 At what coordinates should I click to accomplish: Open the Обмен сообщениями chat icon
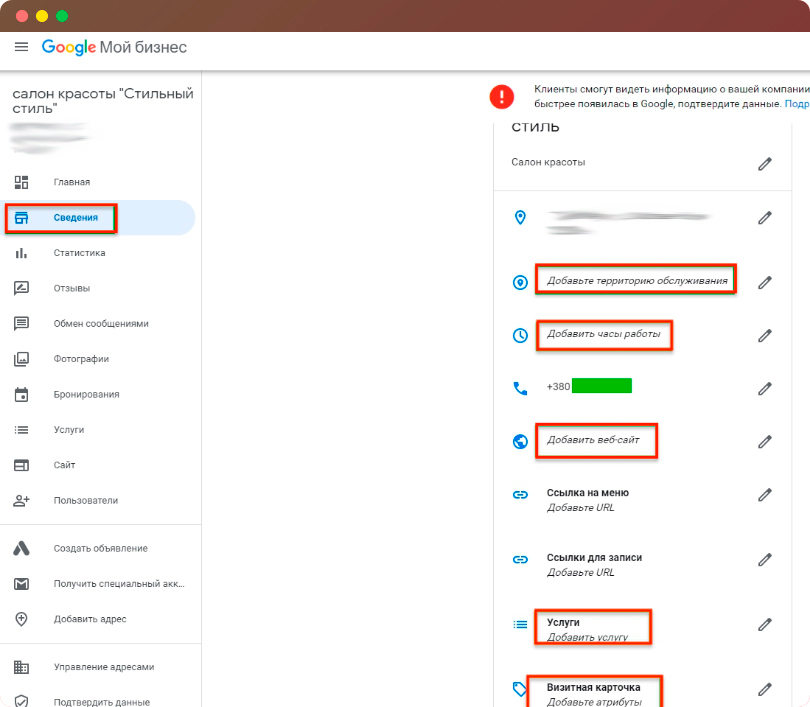click(x=21, y=324)
